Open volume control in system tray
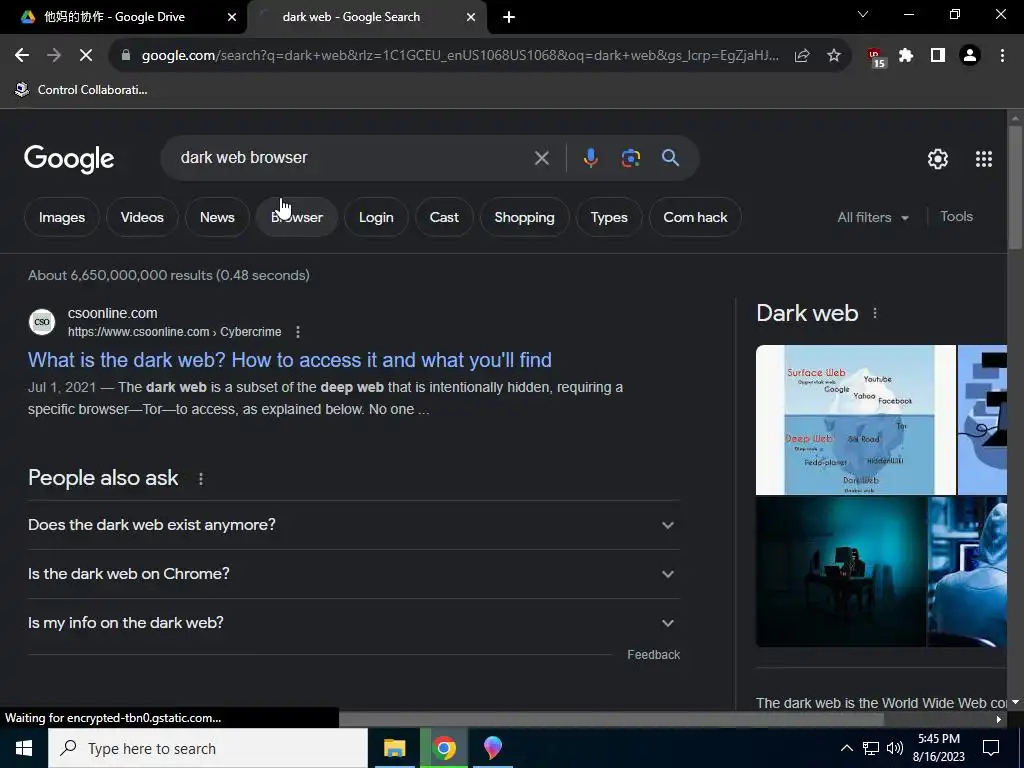This screenshot has width=1024, height=768. (895, 748)
